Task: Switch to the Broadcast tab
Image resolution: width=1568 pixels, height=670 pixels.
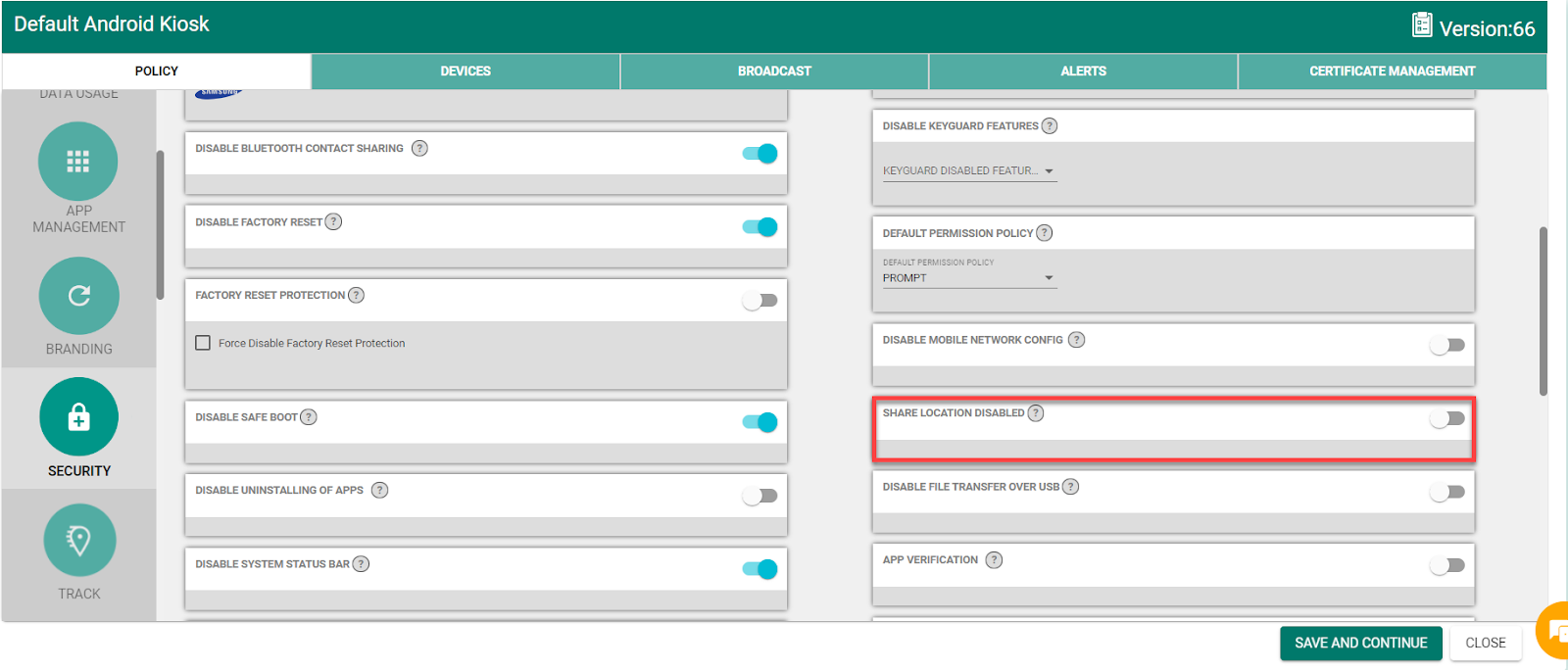Action: [x=774, y=72]
